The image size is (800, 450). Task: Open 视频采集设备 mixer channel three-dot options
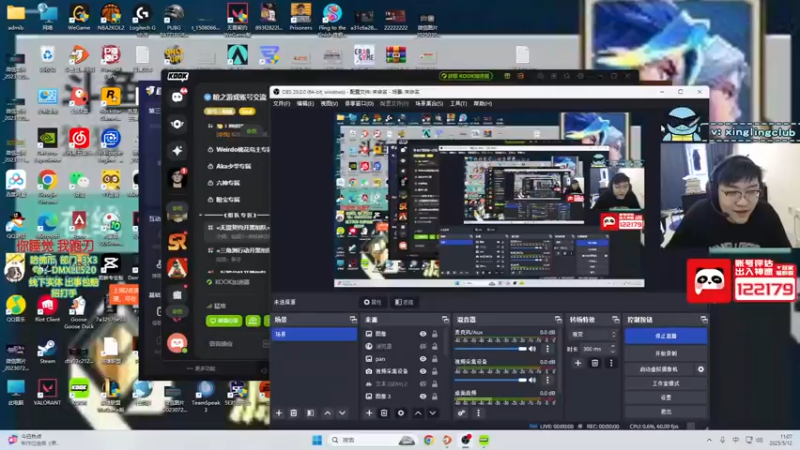(x=547, y=380)
